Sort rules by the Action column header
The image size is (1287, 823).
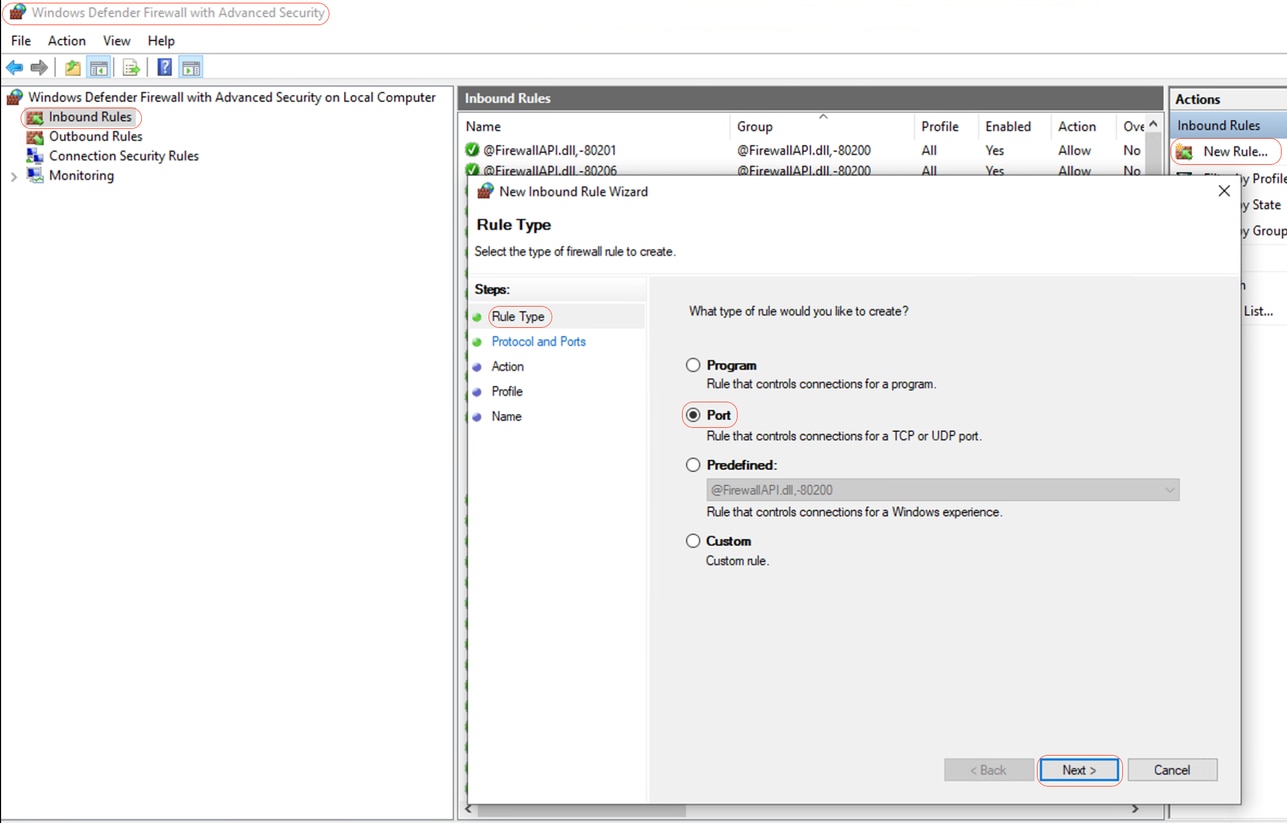pos(1083,126)
